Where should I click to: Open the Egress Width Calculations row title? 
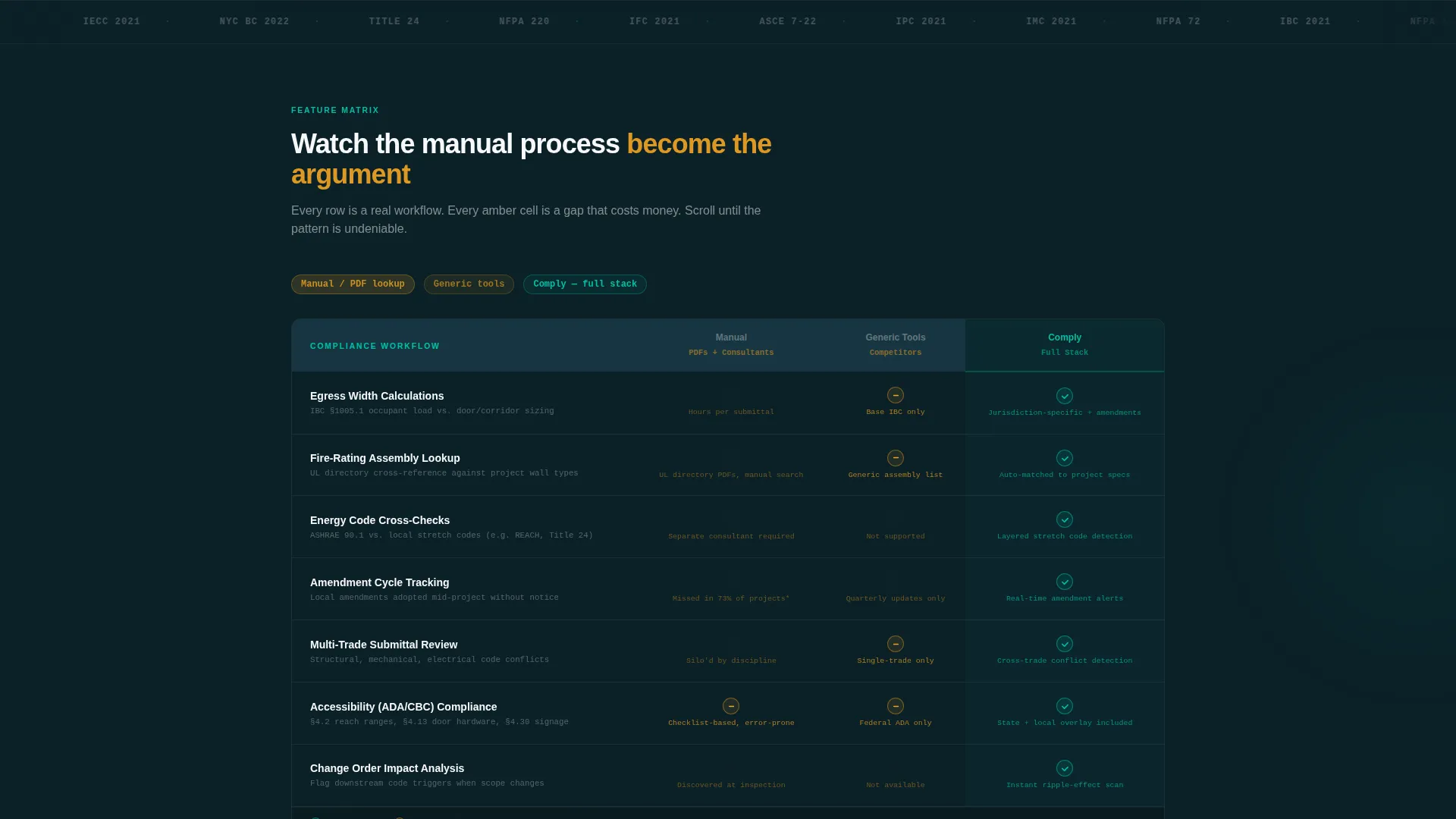377,396
